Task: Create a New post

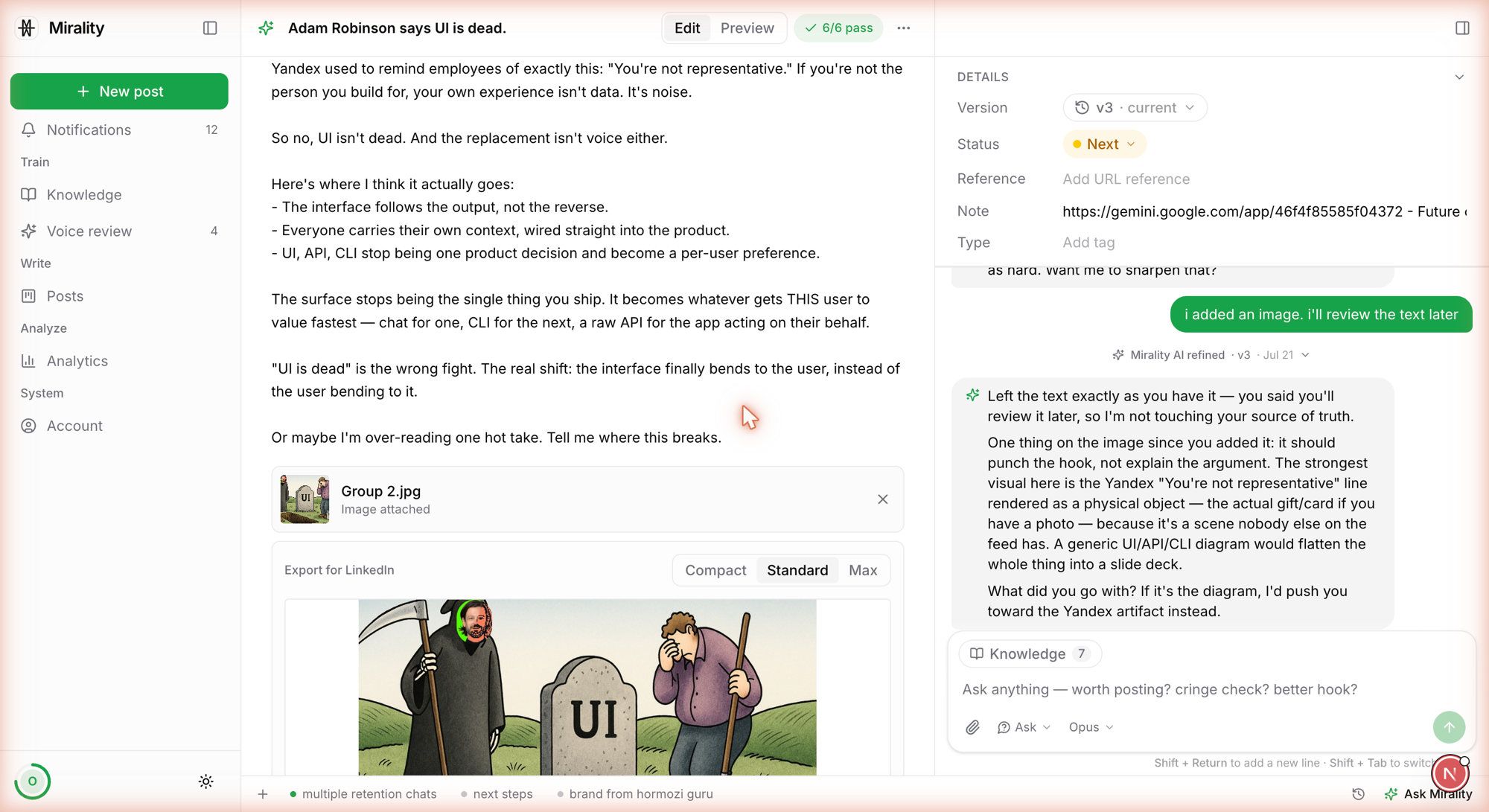Action: (x=119, y=91)
